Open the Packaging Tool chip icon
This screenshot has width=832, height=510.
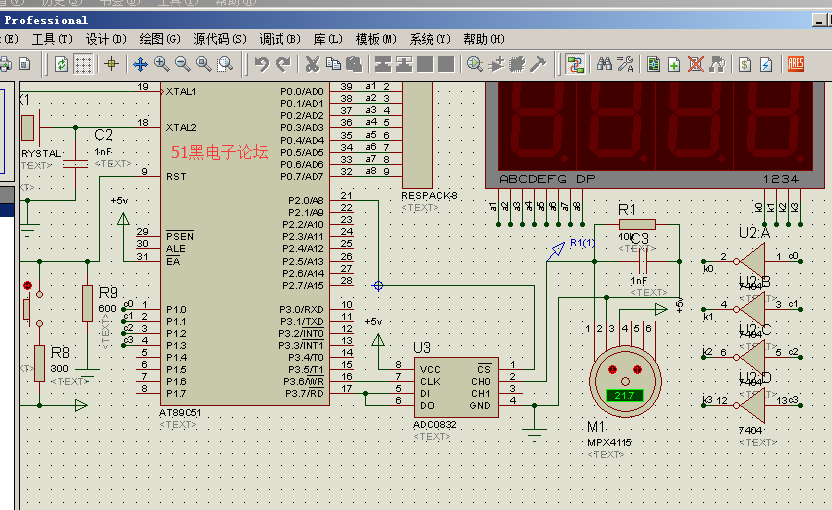[x=517, y=64]
